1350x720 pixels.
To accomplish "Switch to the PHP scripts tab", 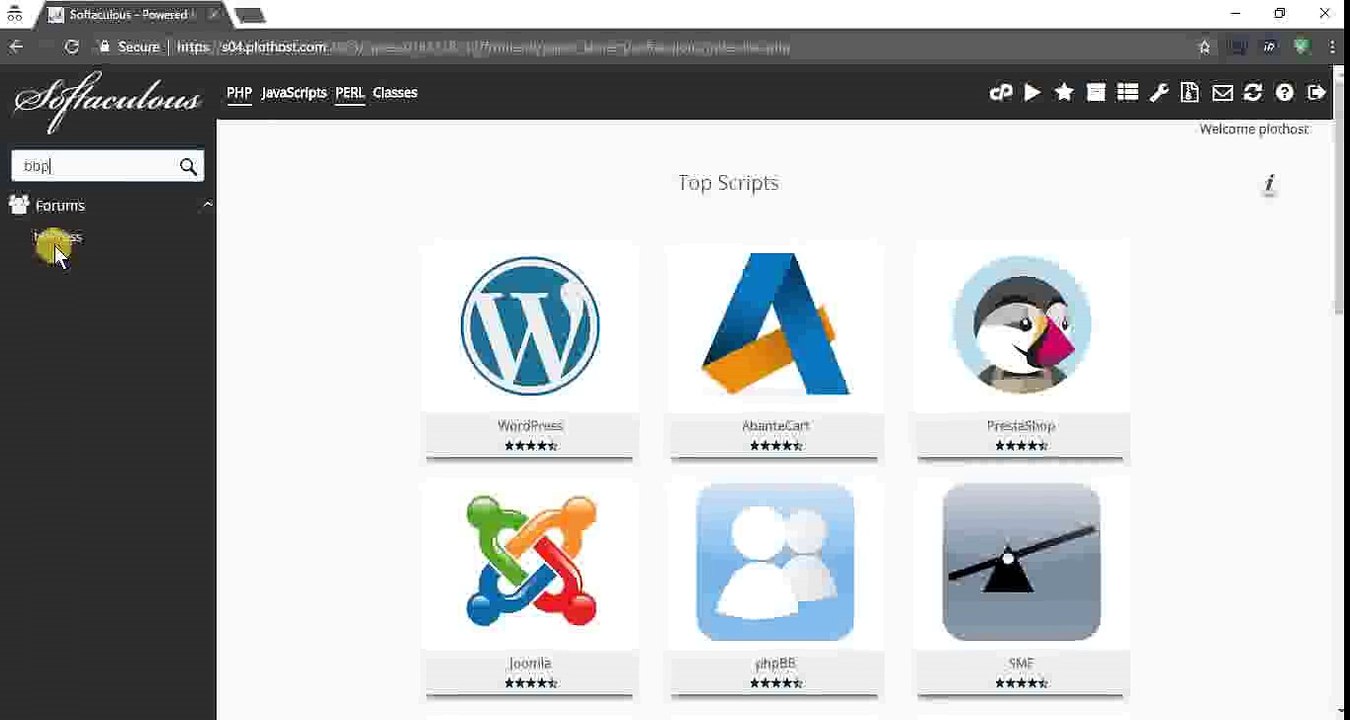I will click(x=239, y=93).
